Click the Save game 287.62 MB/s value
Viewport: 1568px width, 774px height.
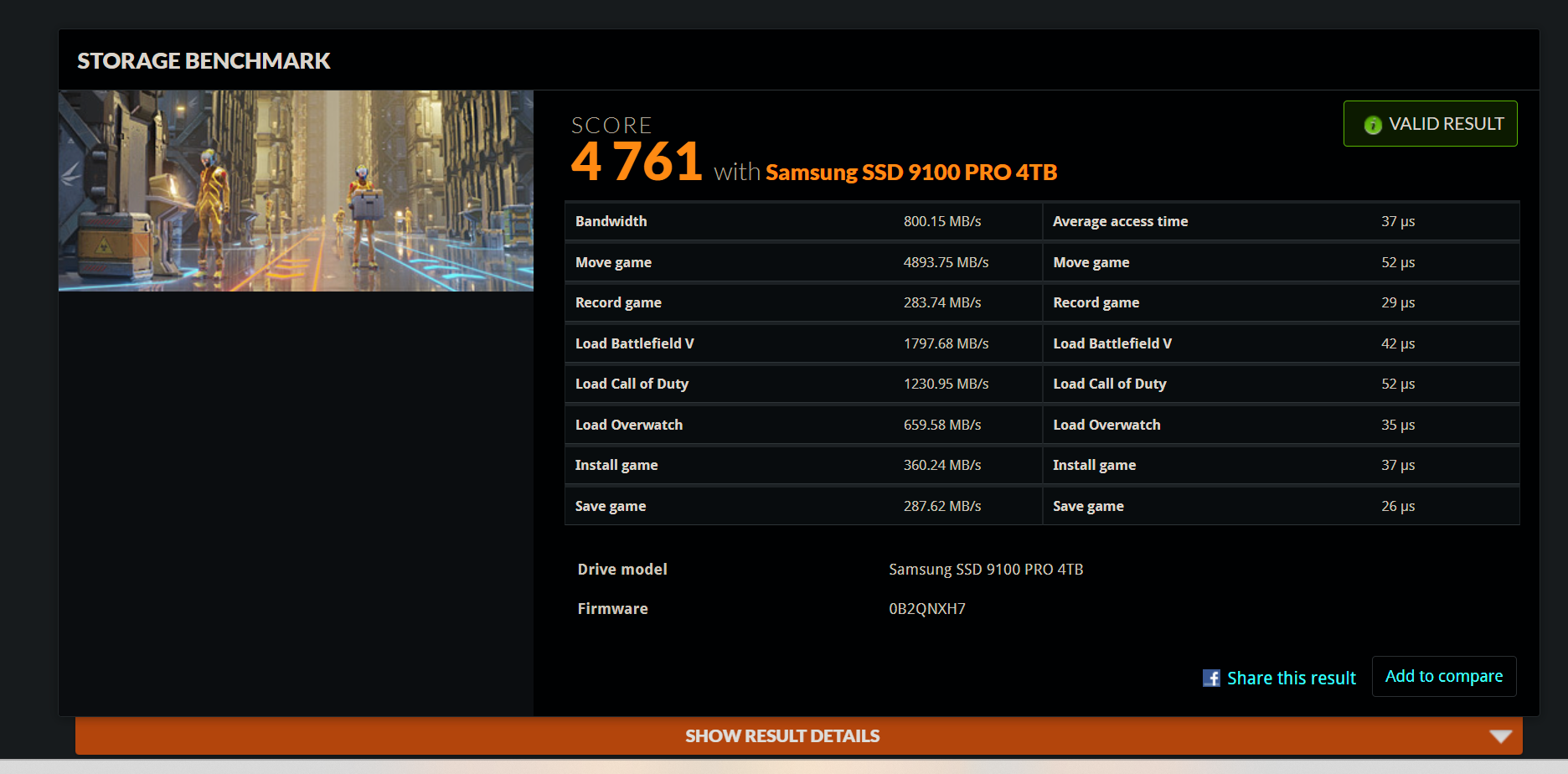941,506
